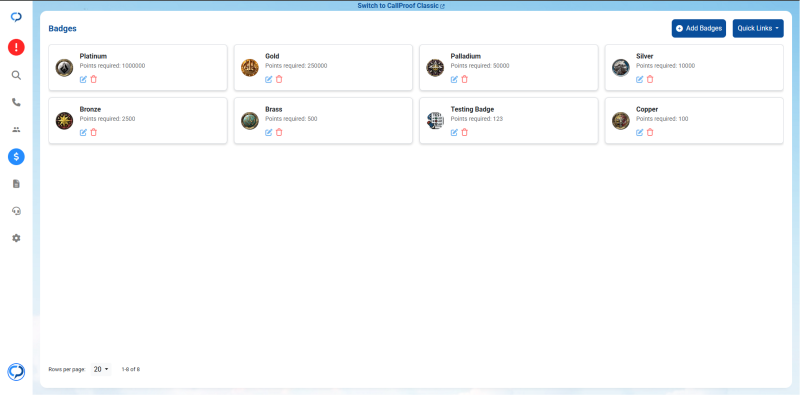Screen dimensions: 800x395
Task: Click the Add Badges button
Action: click(x=698, y=29)
